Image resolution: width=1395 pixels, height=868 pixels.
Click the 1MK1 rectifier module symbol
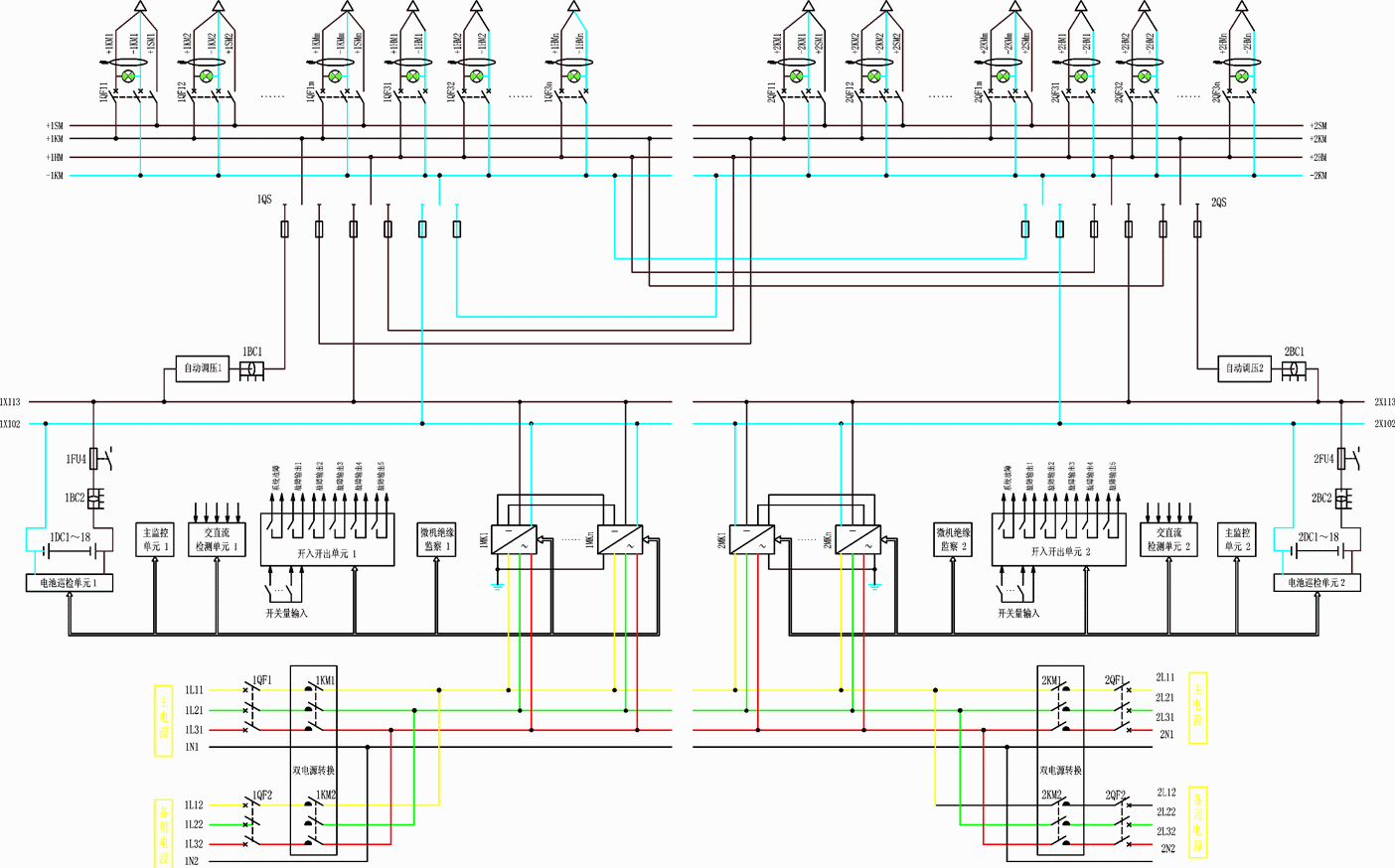pyautogui.click(x=515, y=540)
